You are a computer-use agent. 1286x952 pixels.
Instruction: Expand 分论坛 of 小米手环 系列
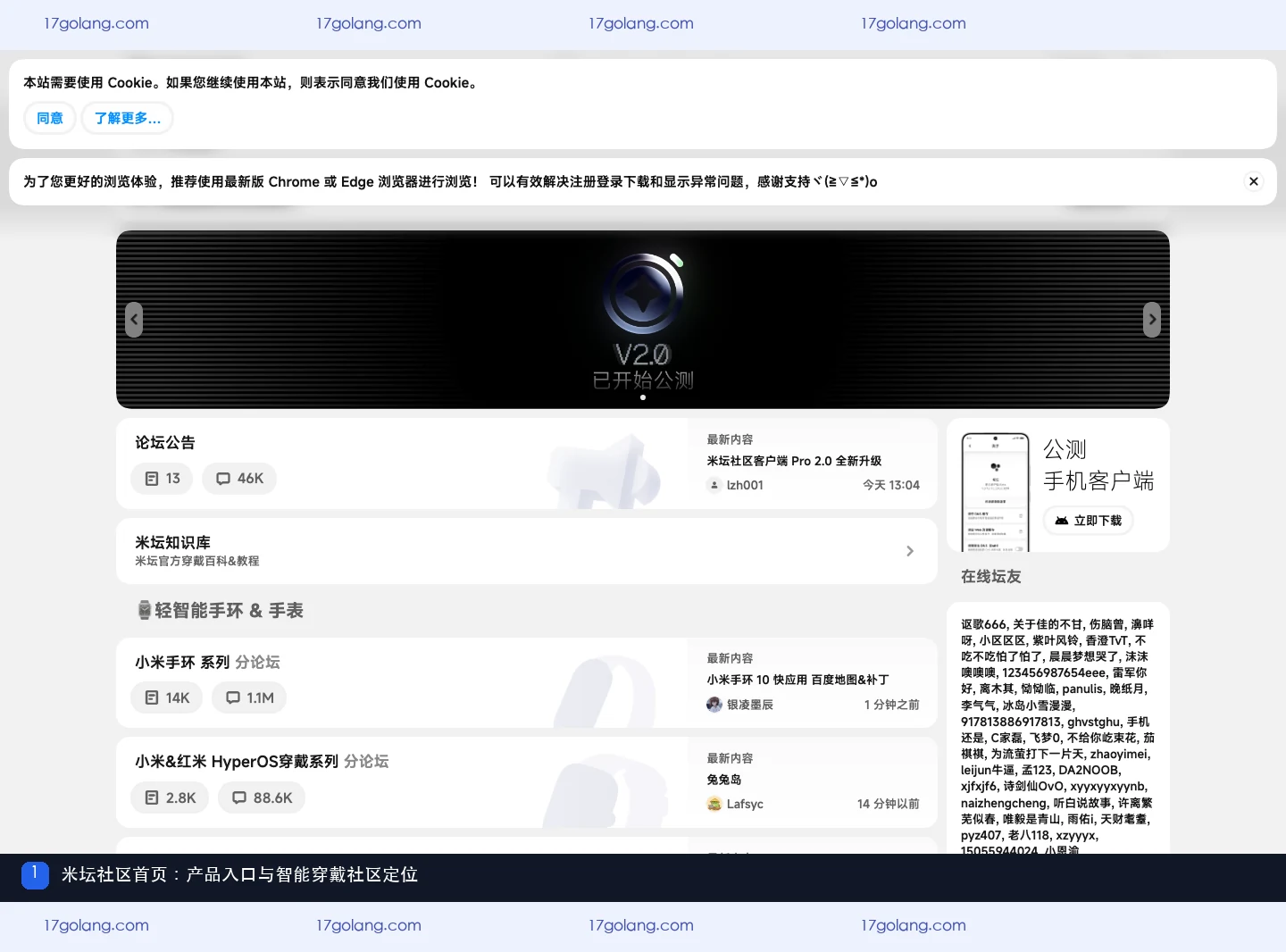point(258,662)
